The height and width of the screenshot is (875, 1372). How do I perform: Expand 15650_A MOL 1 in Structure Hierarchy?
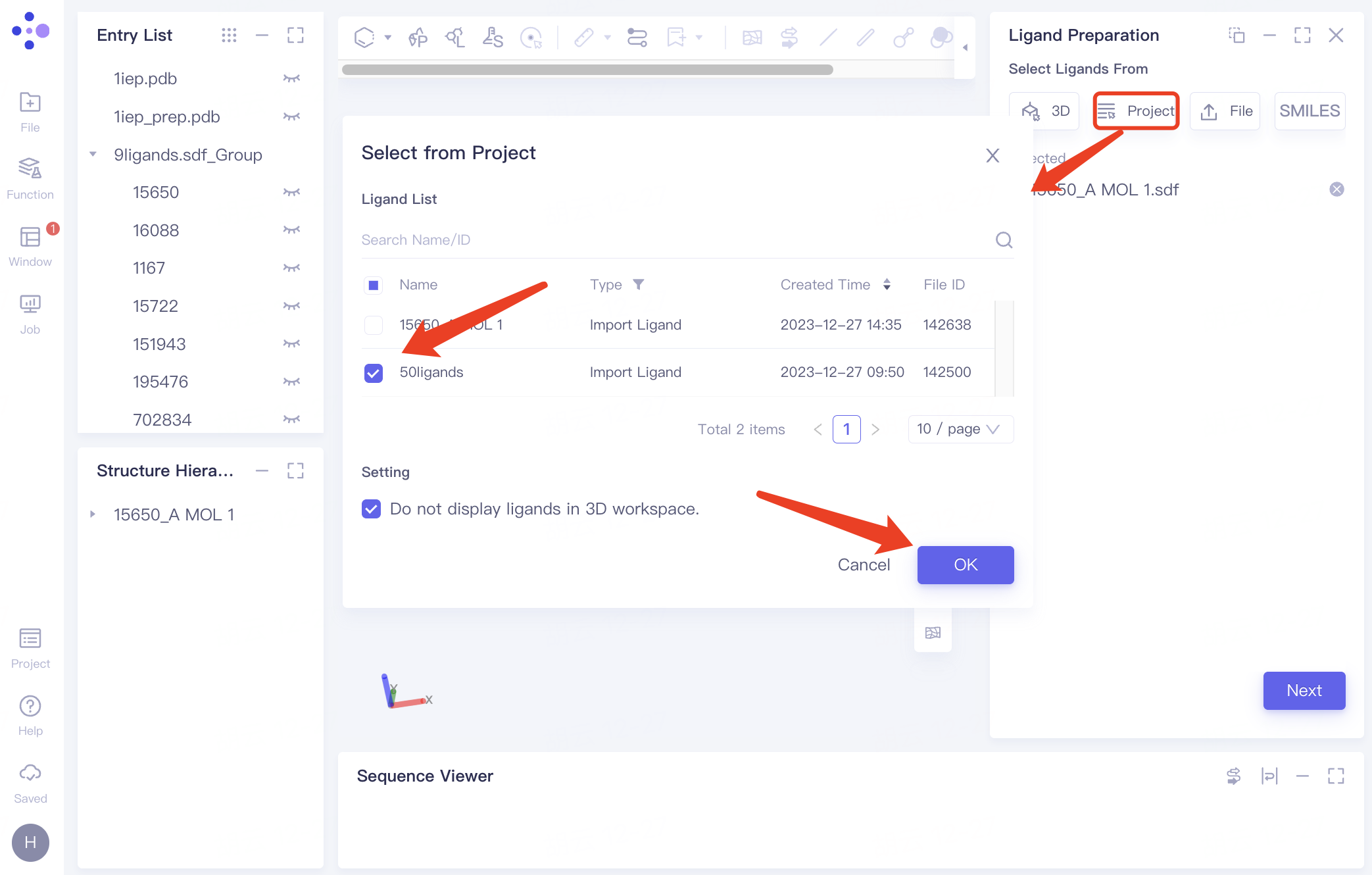pyautogui.click(x=93, y=514)
